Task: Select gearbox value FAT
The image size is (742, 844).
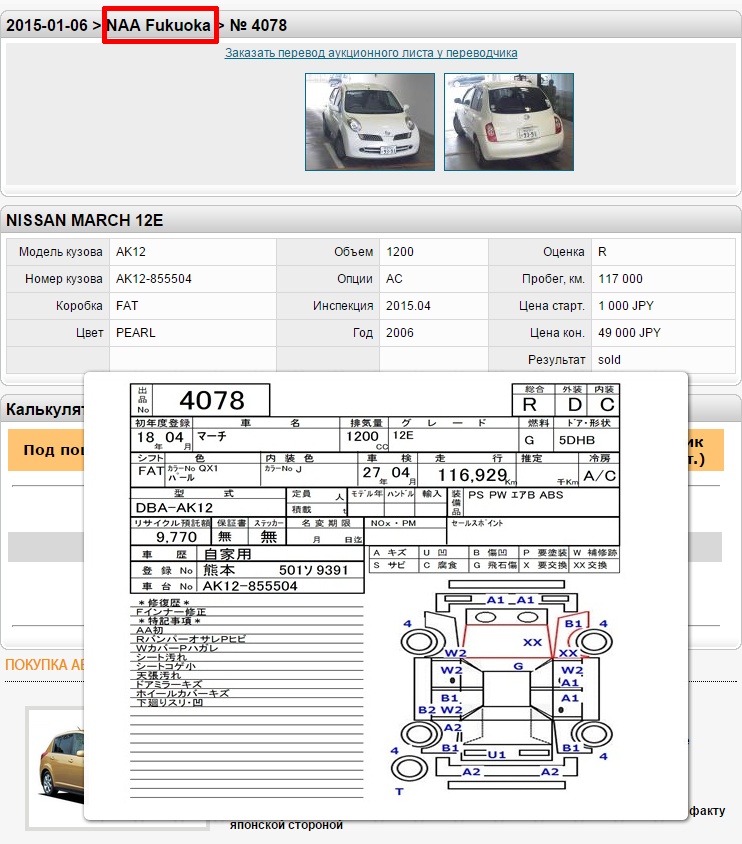Action: 127,306
